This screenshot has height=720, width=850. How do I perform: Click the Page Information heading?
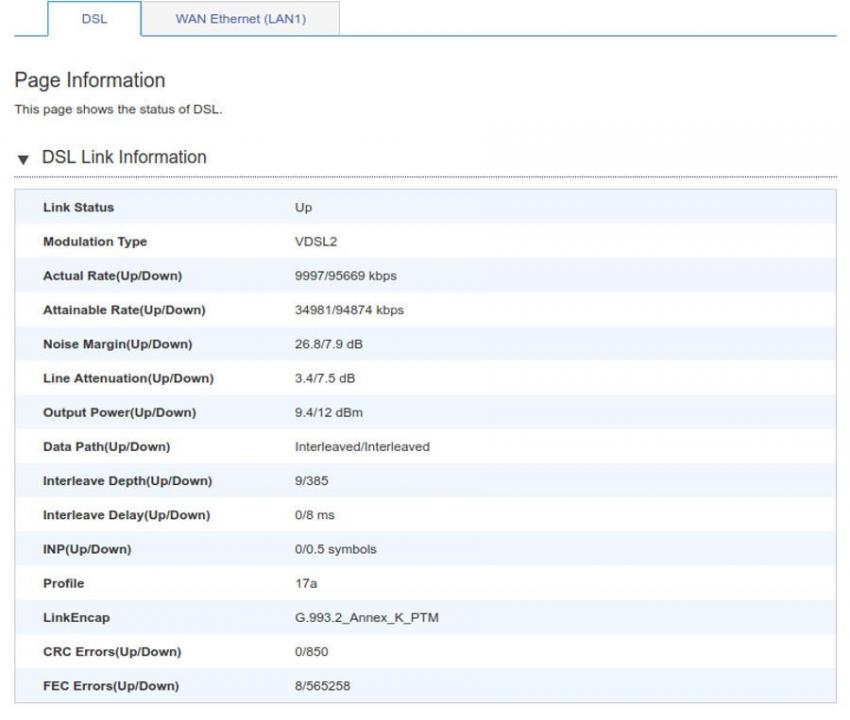coord(89,80)
